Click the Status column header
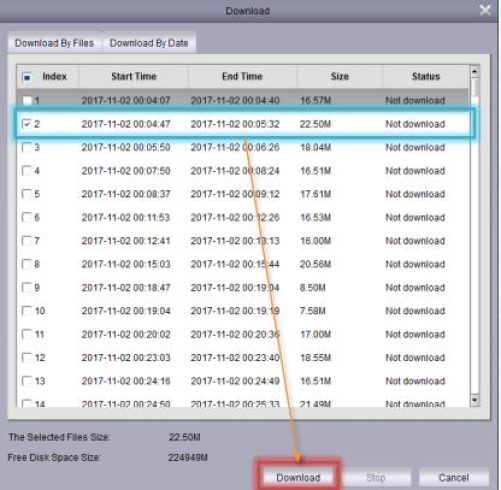Image resolution: width=501 pixels, height=490 pixels. click(x=426, y=76)
